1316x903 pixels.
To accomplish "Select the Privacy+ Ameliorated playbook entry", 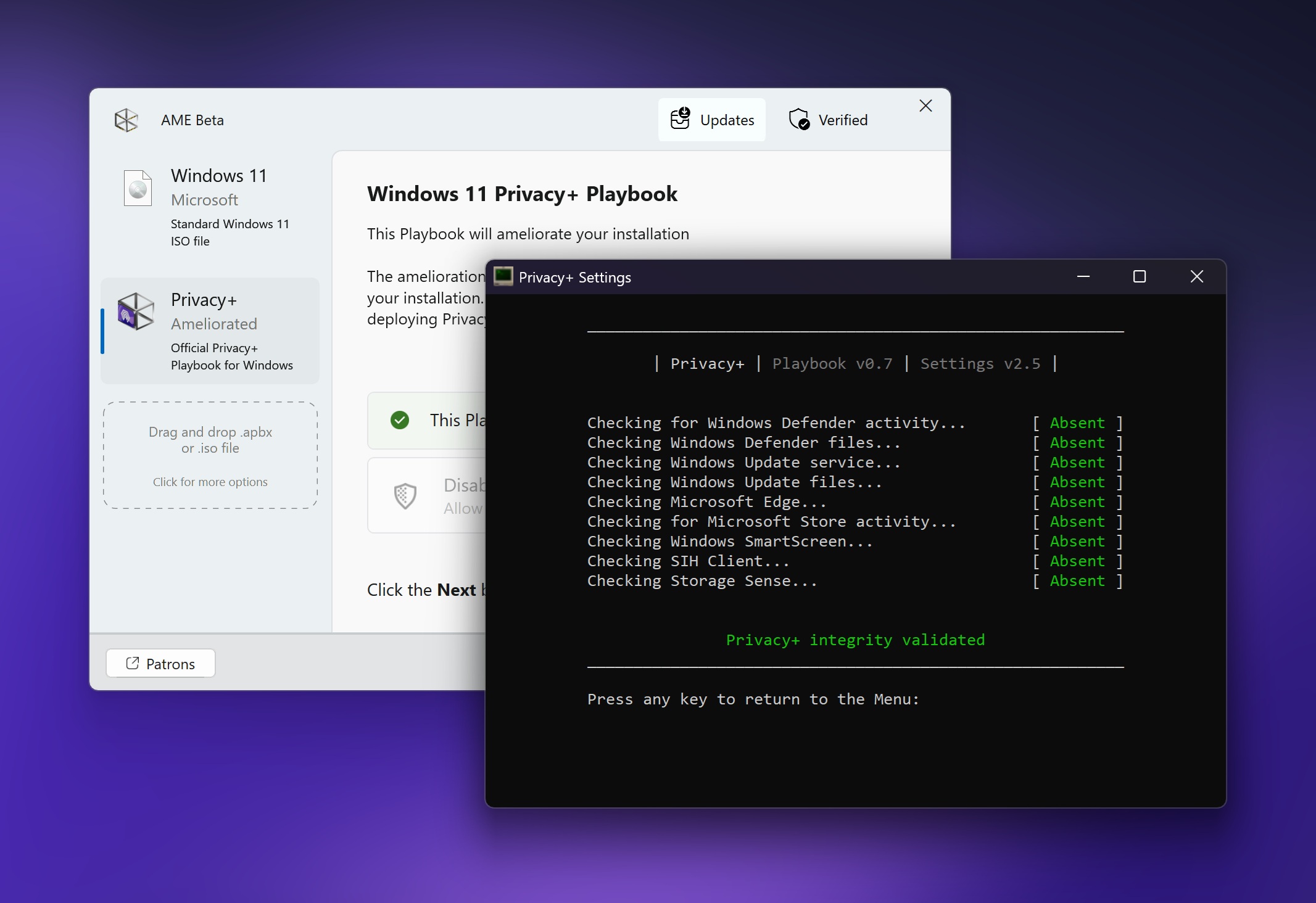I will pyautogui.click(x=210, y=331).
